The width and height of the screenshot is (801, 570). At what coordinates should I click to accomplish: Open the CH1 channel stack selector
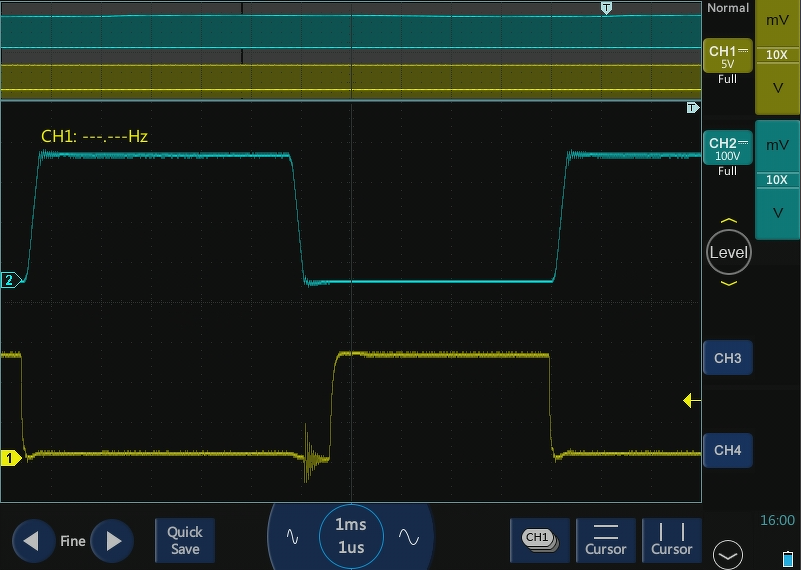(540, 540)
